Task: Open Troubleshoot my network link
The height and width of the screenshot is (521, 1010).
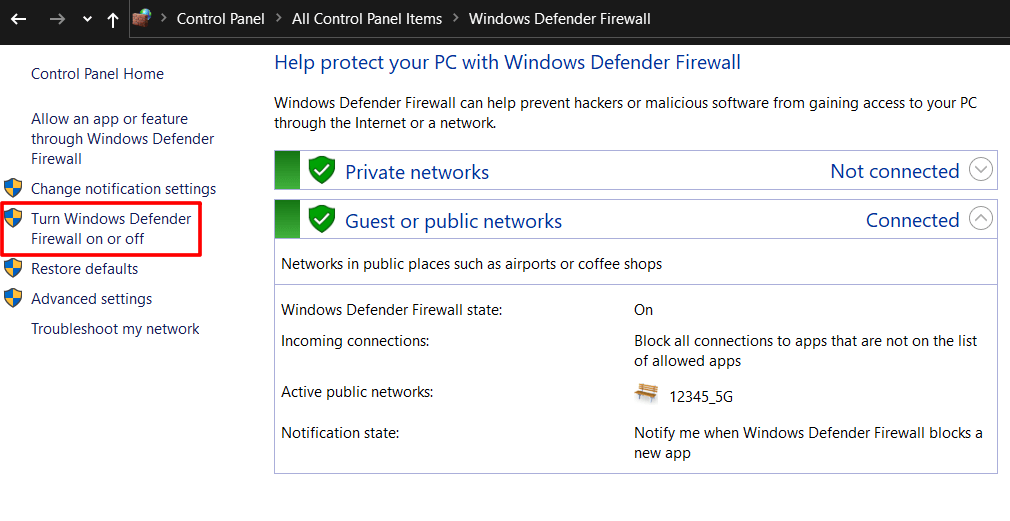Action: pos(115,329)
